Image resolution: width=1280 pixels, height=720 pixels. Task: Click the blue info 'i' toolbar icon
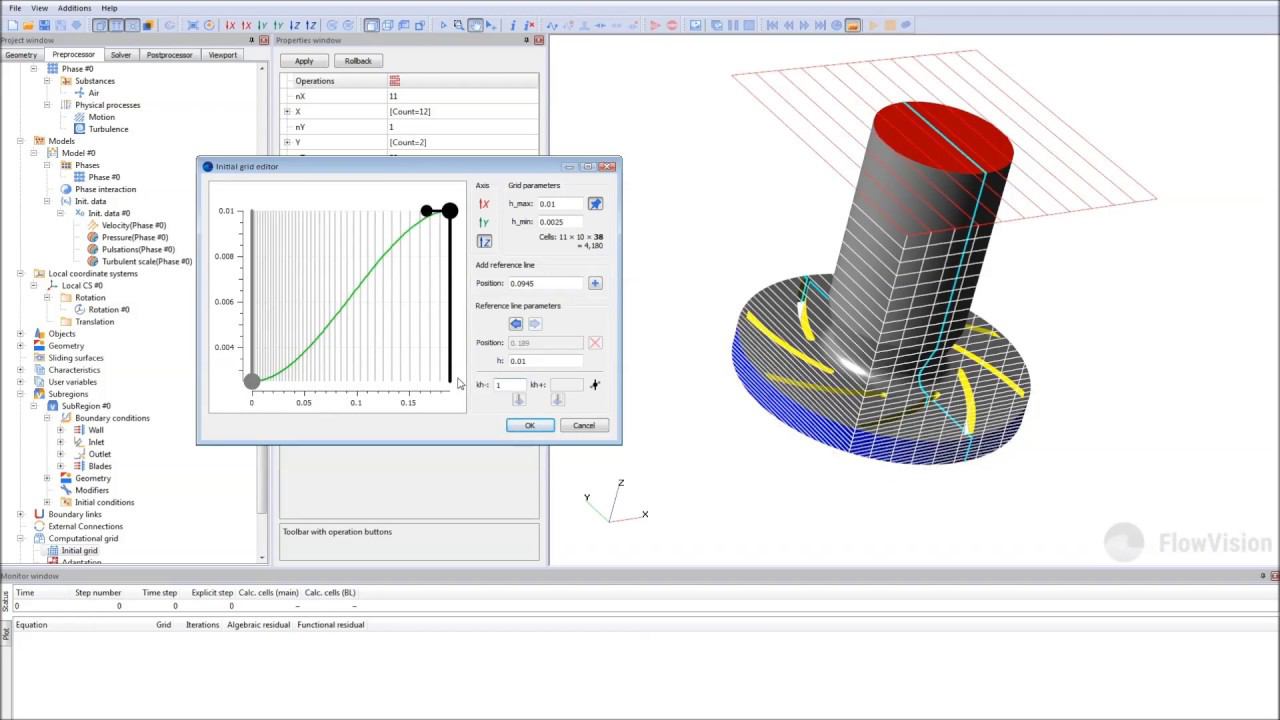[x=513, y=25]
